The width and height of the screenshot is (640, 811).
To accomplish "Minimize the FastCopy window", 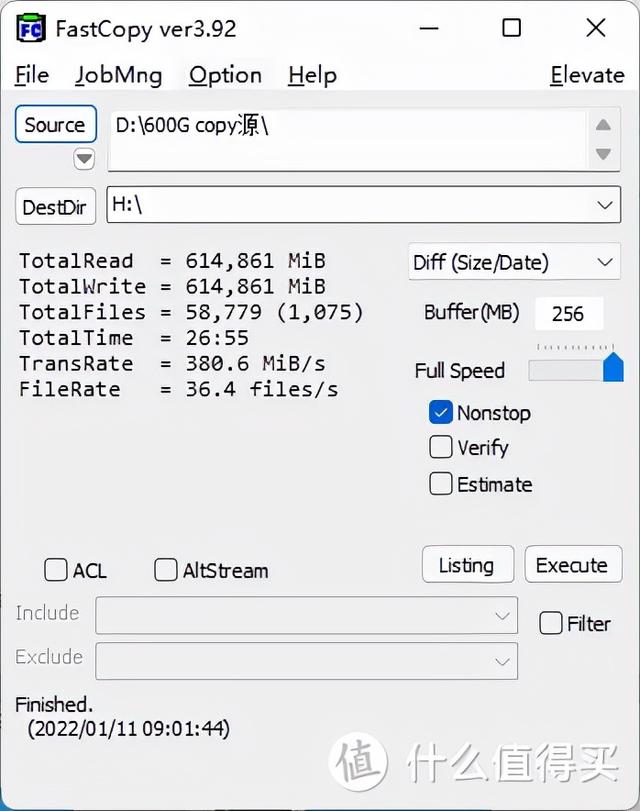I will (429, 28).
